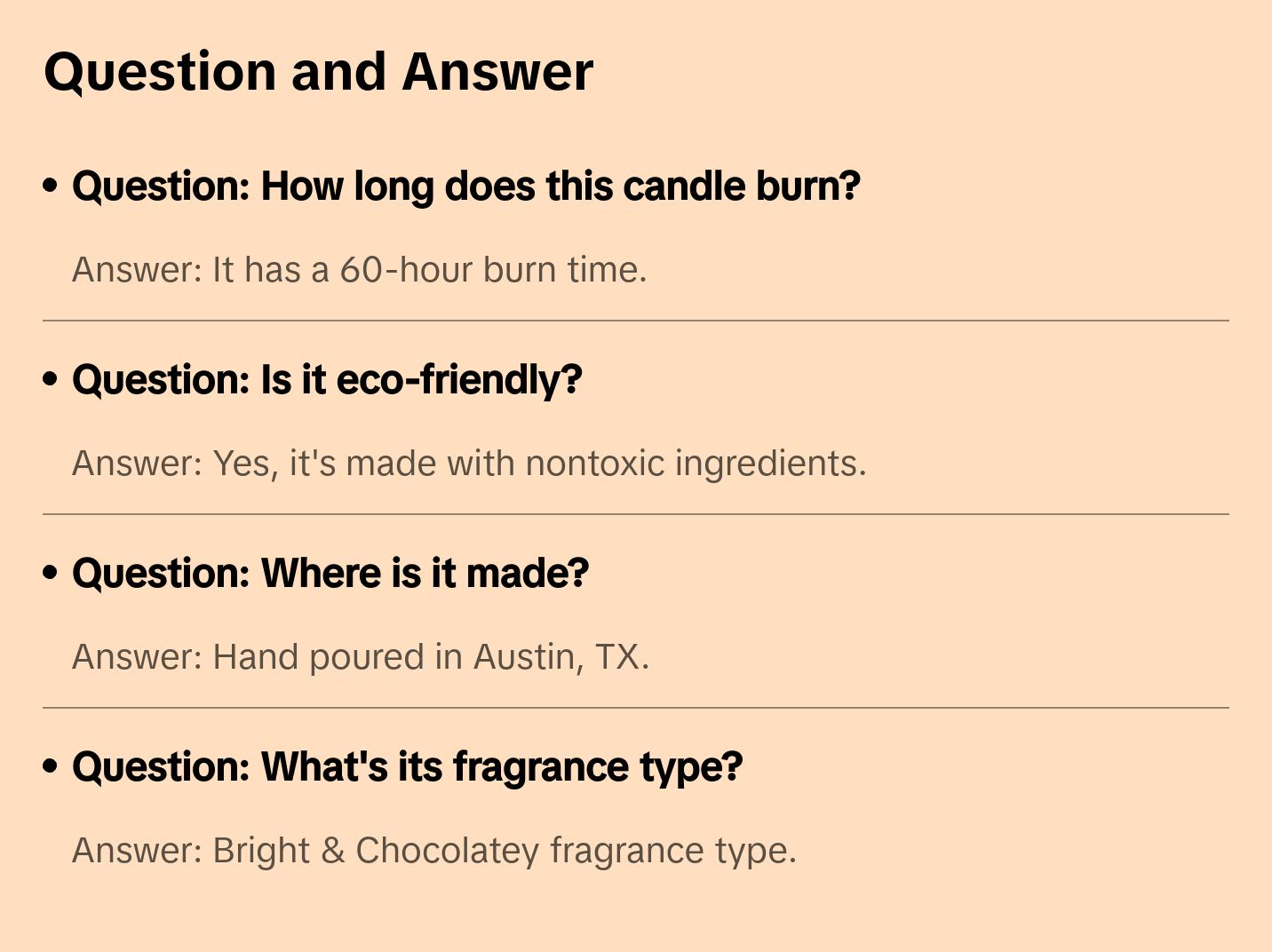Click the bullet beside the candle burn question

tap(51, 186)
